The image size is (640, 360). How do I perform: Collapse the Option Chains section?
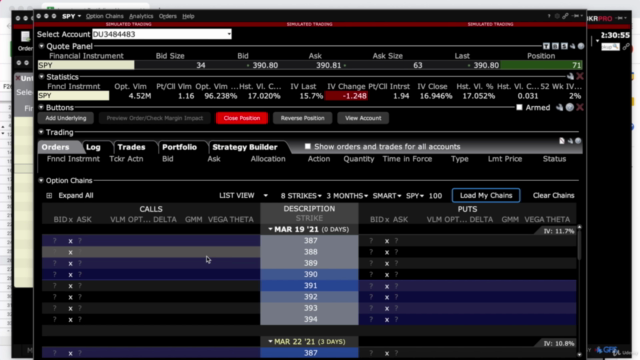click(x=41, y=180)
